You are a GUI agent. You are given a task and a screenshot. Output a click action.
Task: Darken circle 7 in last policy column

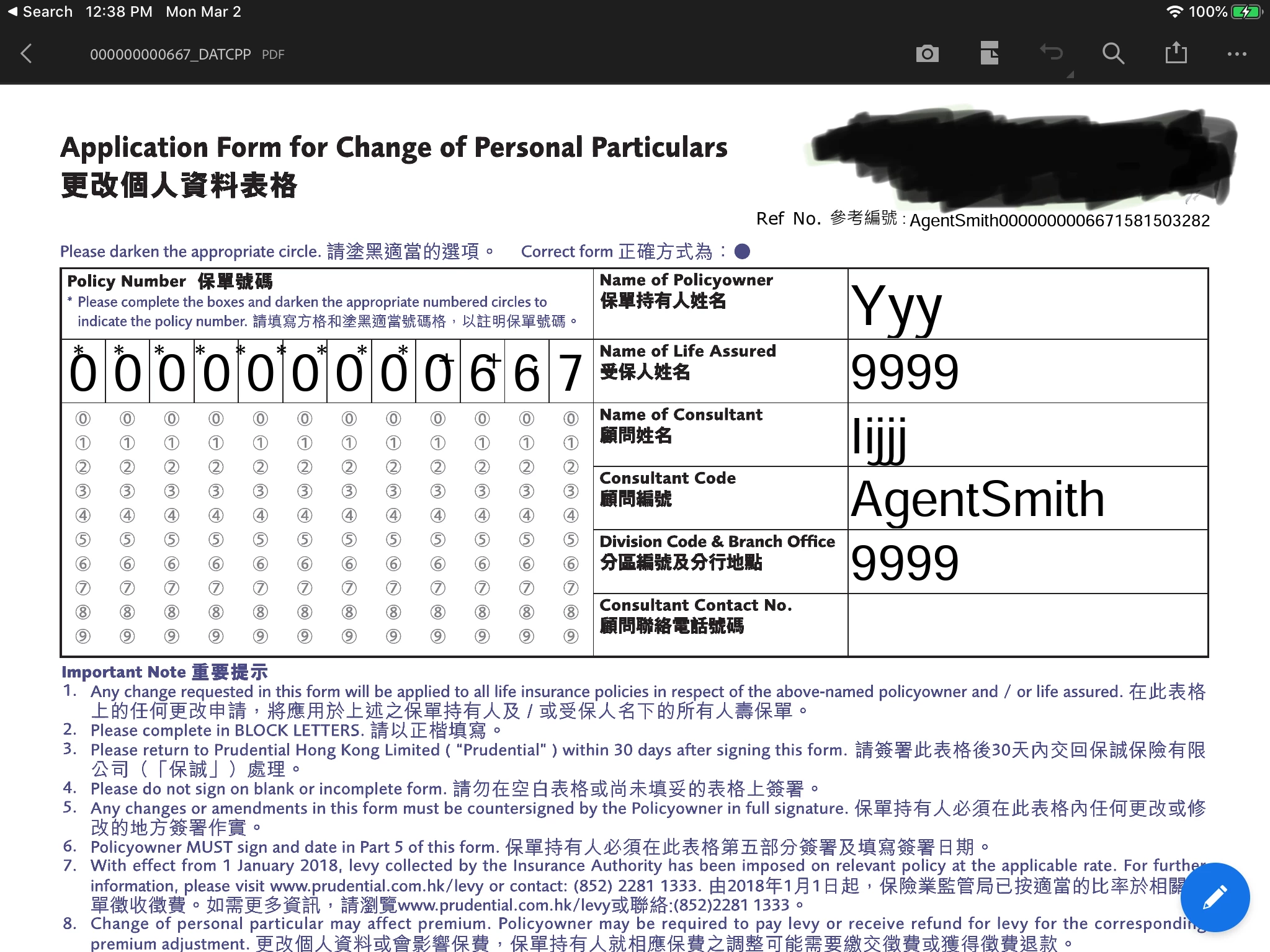(571, 588)
